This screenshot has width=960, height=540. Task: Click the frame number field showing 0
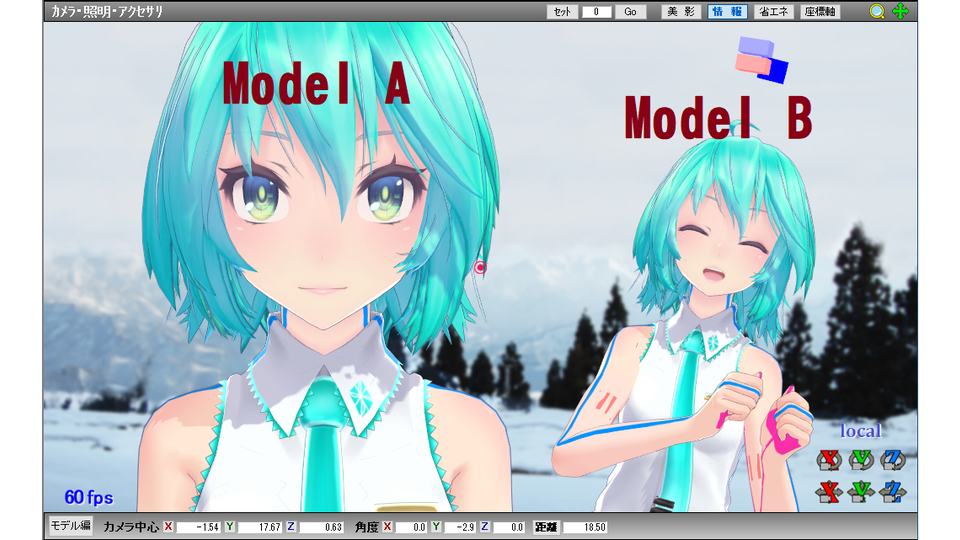(x=596, y=12)
